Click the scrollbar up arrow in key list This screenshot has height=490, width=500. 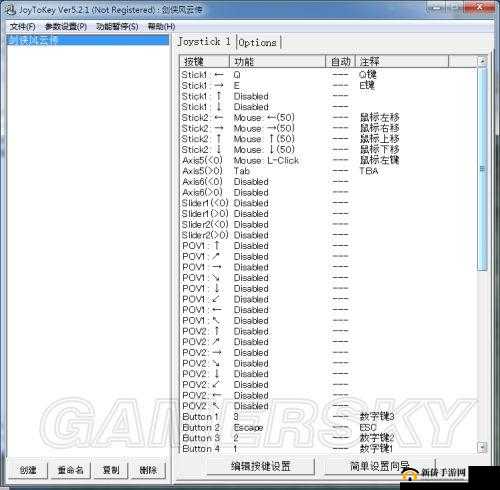[x=482, y=61]
